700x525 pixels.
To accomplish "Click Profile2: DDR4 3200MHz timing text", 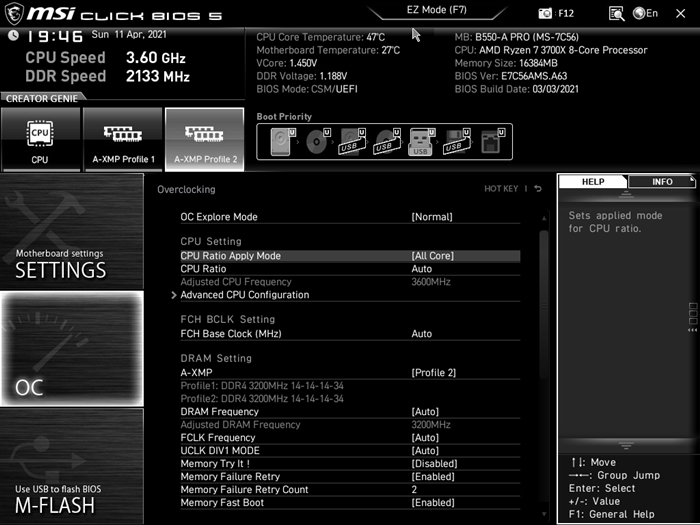I will click(262, 399).
